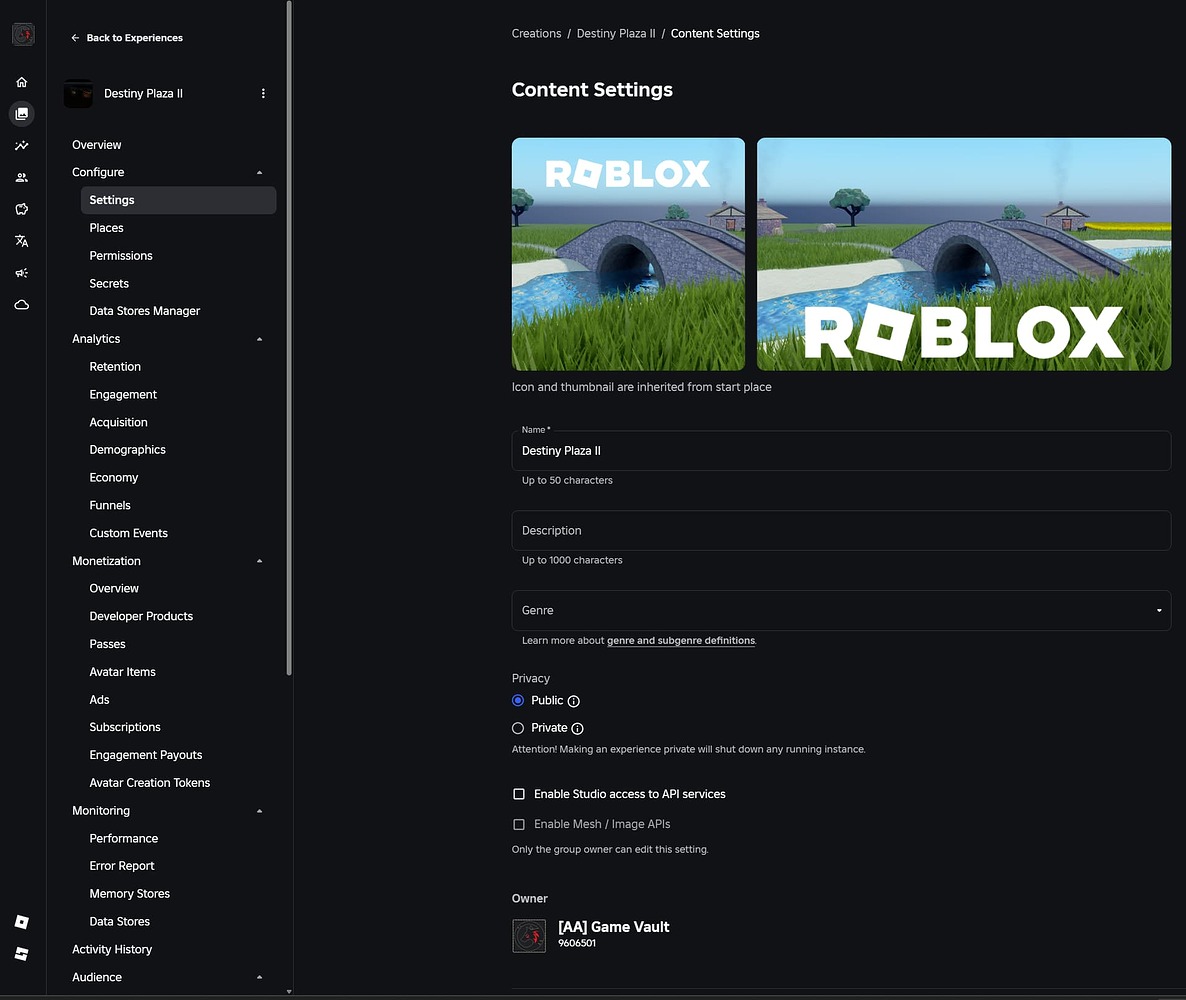Click the Roblox Studio icon at rail bottom
1186x1000 pixels.
click(x=22, y=954)
